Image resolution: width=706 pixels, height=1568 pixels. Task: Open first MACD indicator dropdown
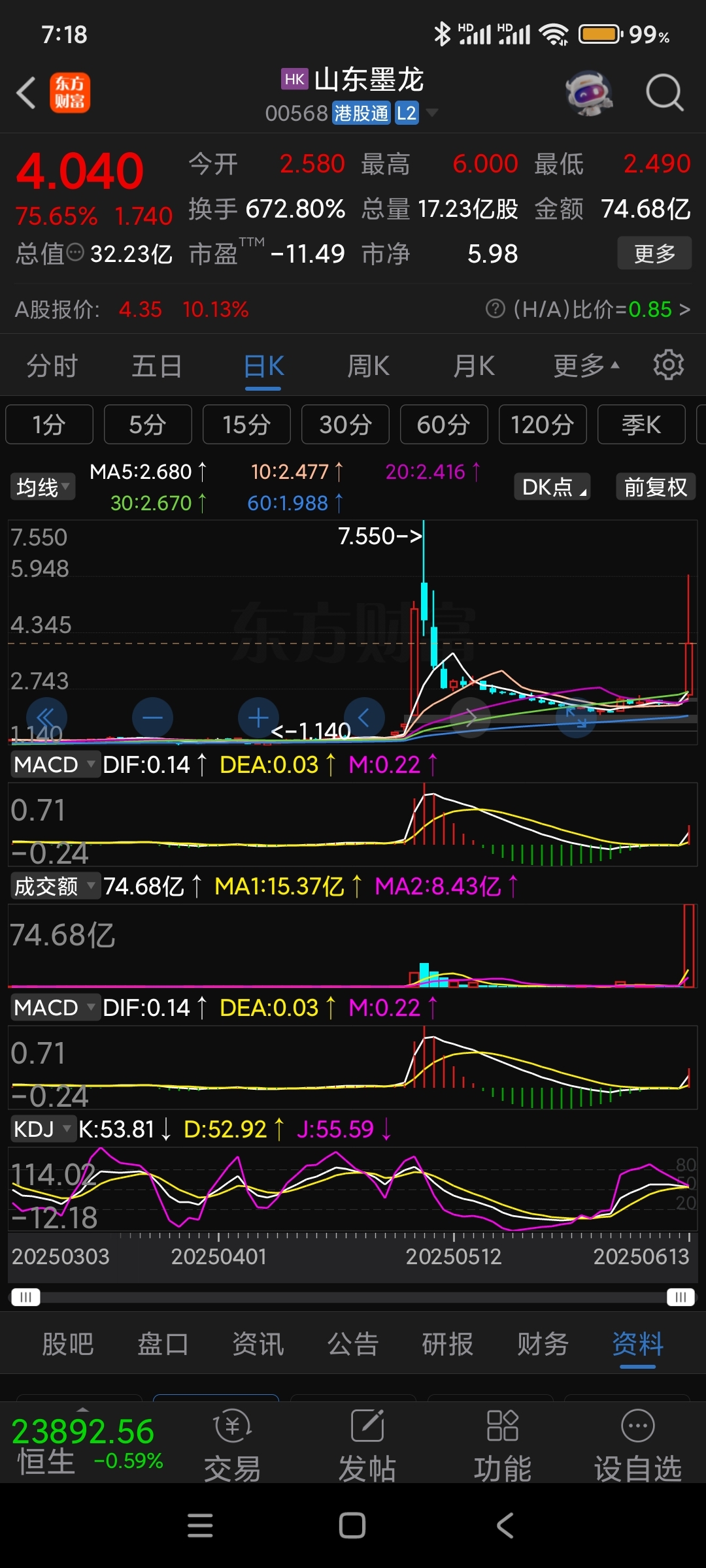click(55, 764)
